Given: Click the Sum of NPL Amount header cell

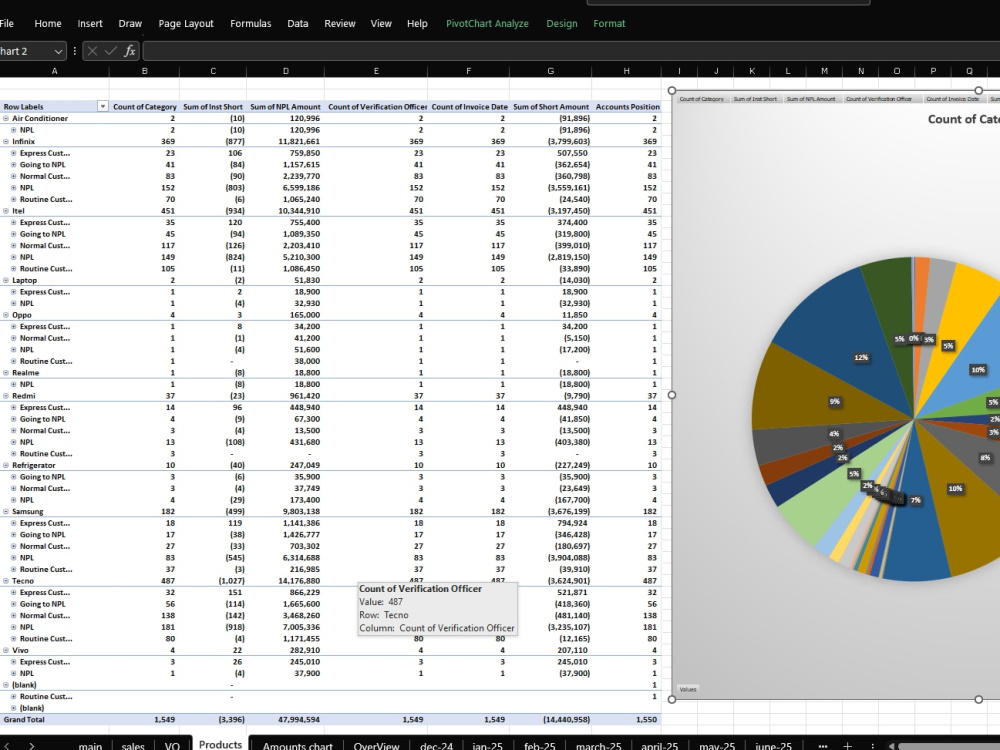Looking at the screenshot, I should coord(285,107).
